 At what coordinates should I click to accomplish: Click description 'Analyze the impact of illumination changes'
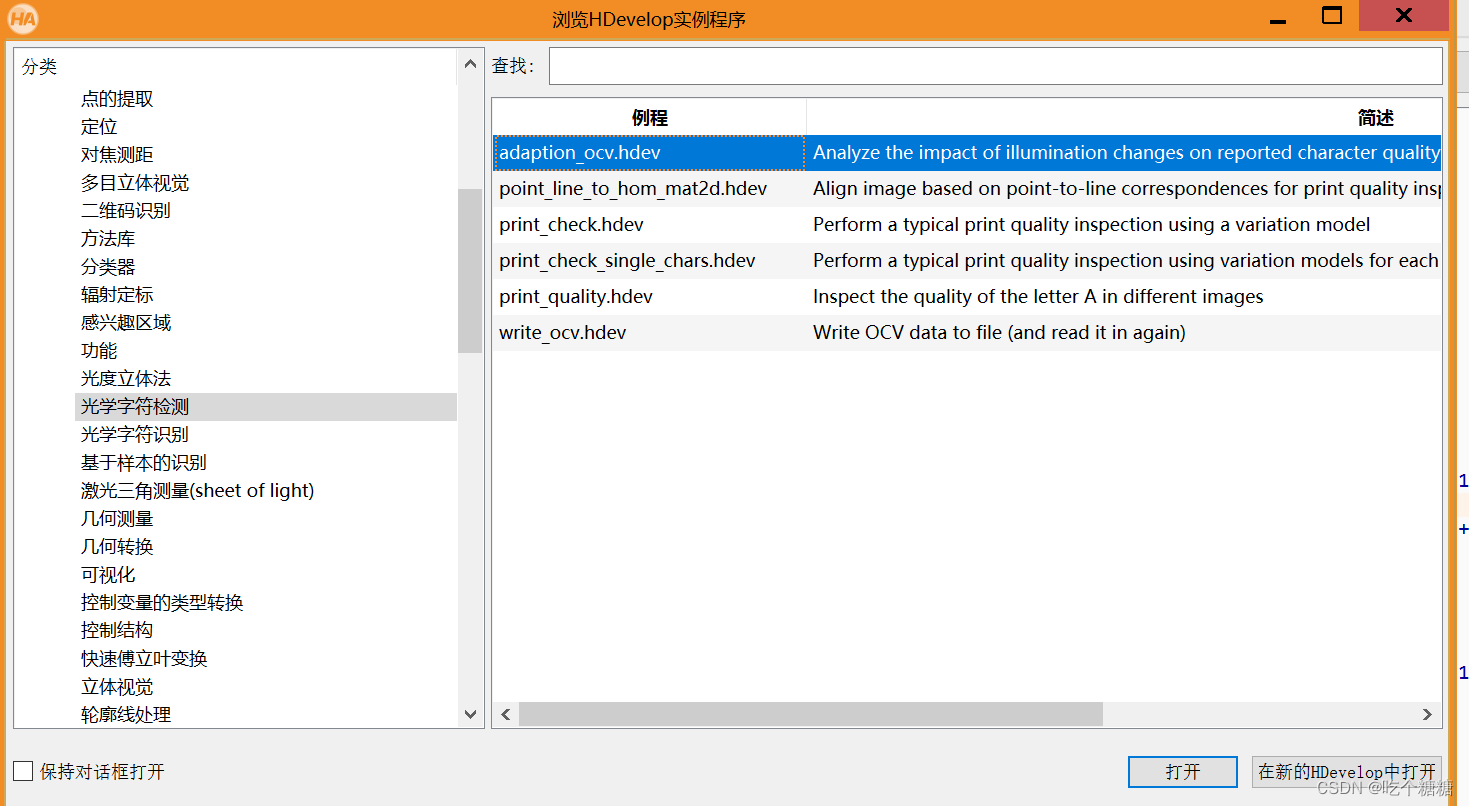point(1126,153)
